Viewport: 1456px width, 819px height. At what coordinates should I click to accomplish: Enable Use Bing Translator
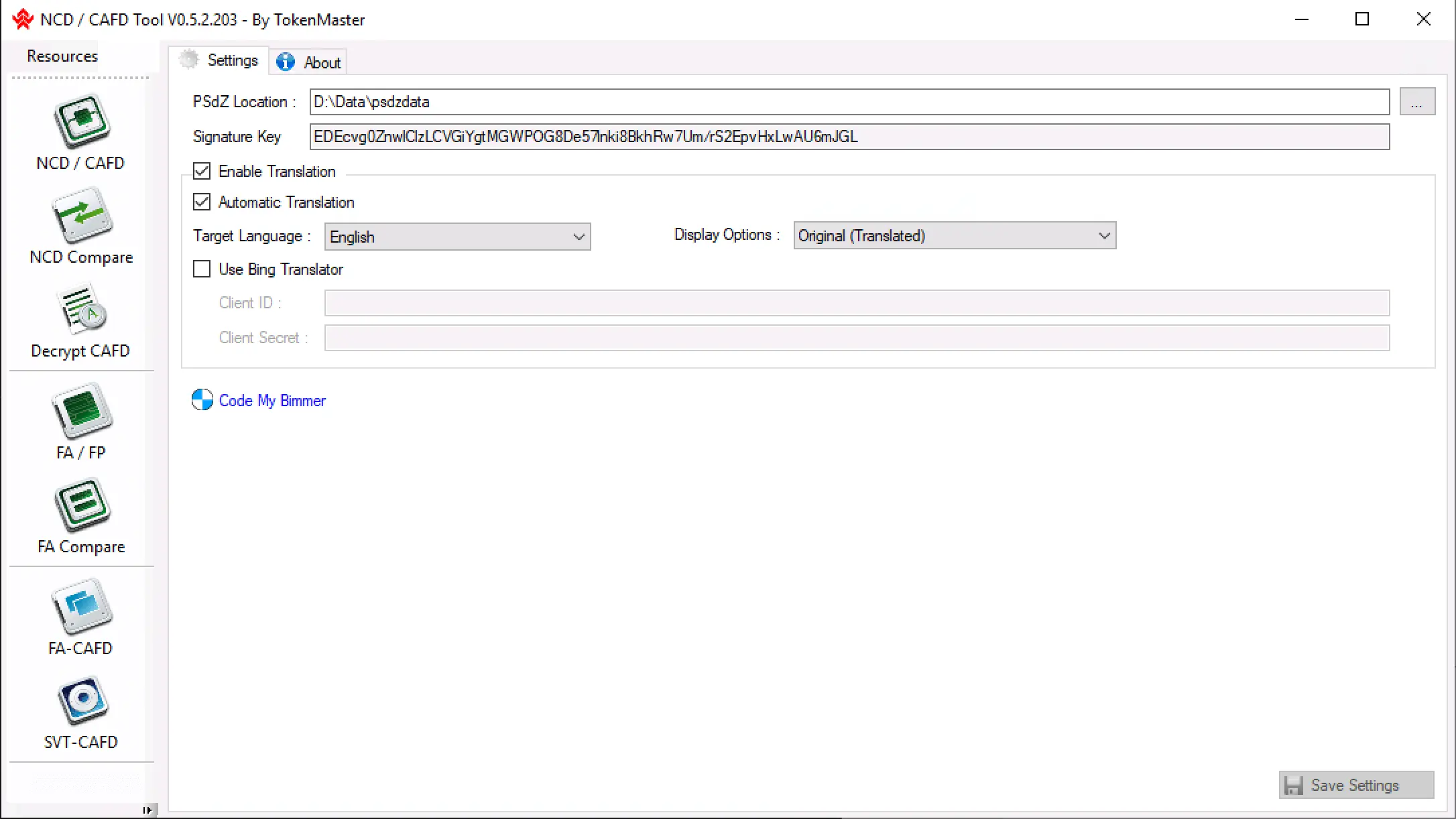[x=202, y=269]
